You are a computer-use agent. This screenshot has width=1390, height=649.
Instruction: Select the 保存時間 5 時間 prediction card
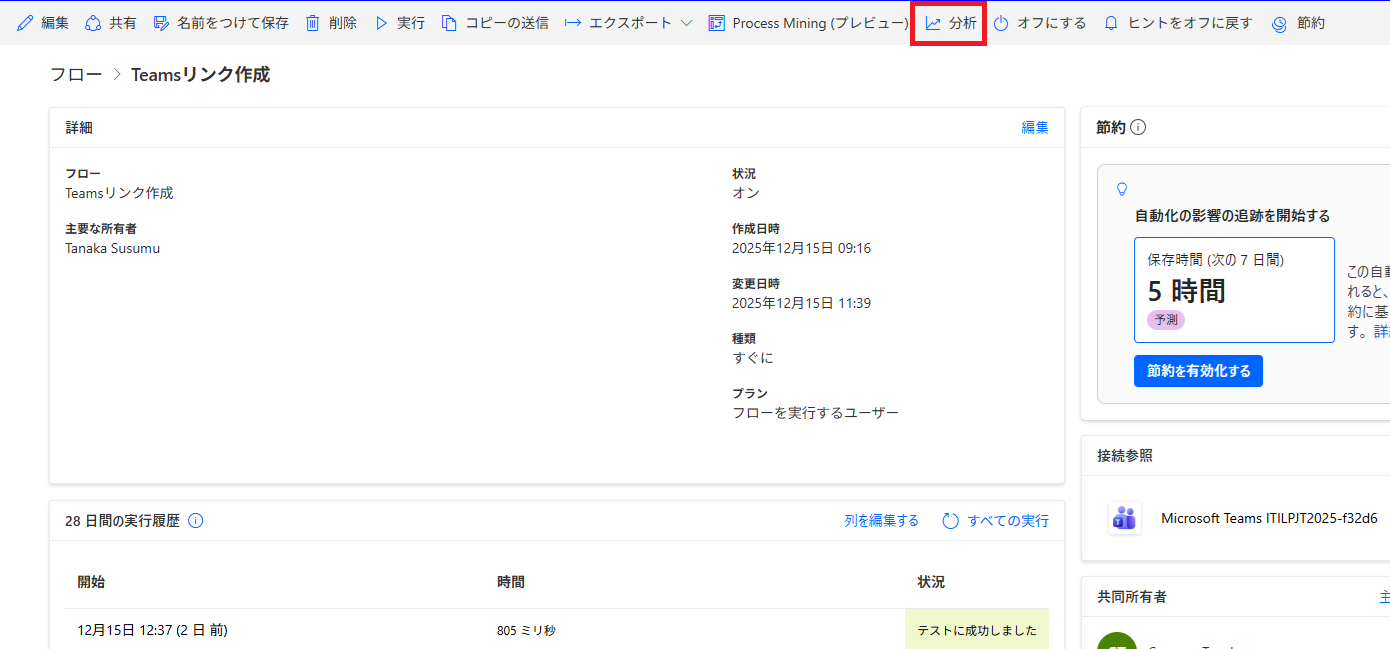(1234, 290)
